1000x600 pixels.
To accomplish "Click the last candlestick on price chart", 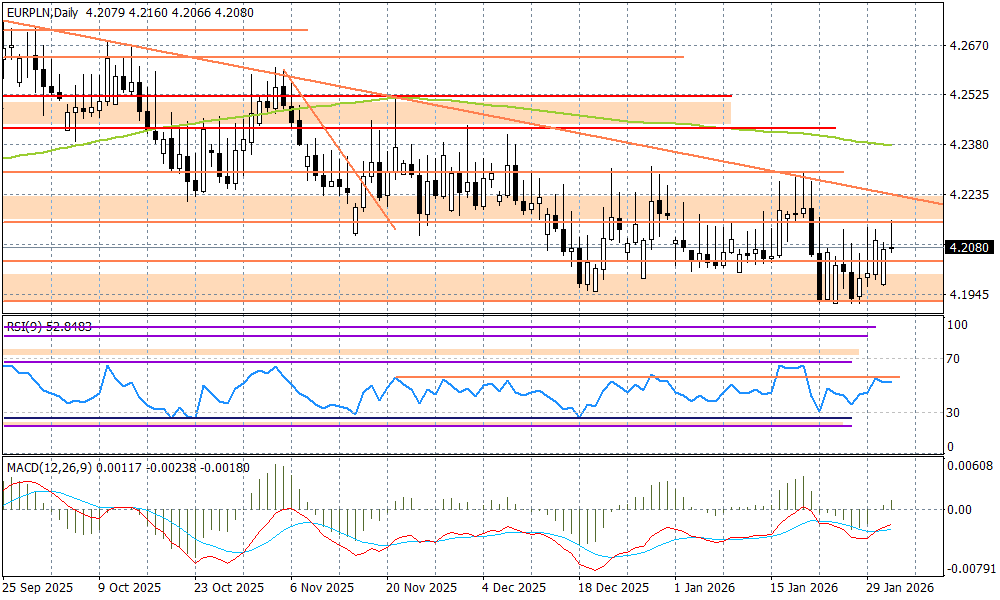I will coord(891,246).
